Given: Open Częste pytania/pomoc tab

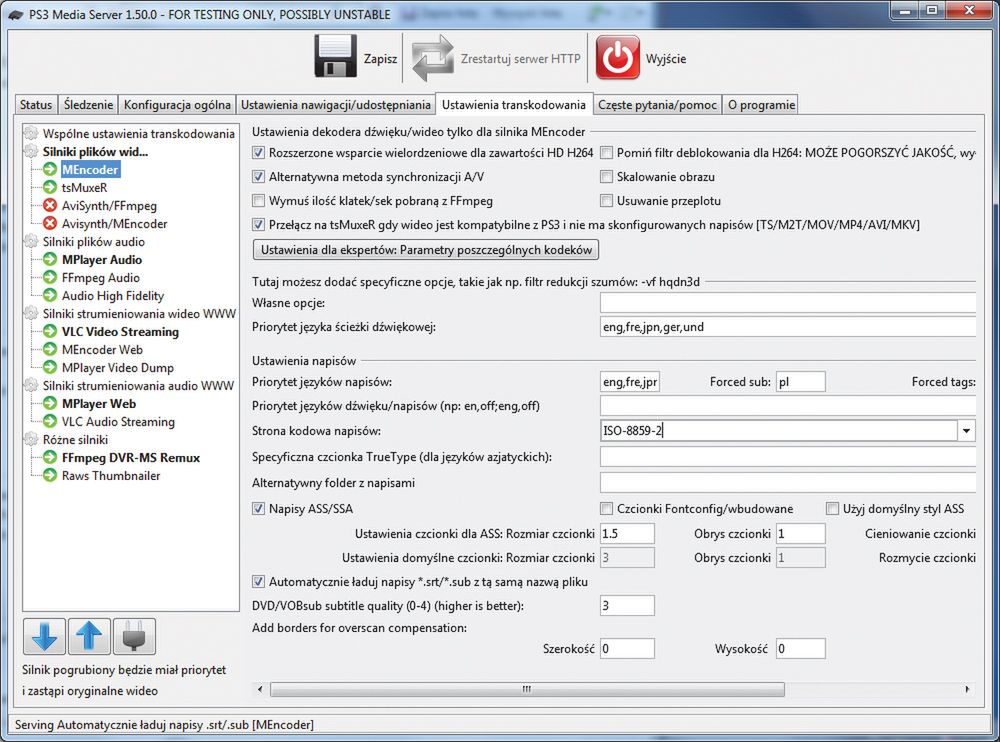Looking at the screenshot, I should coord(658,105).
